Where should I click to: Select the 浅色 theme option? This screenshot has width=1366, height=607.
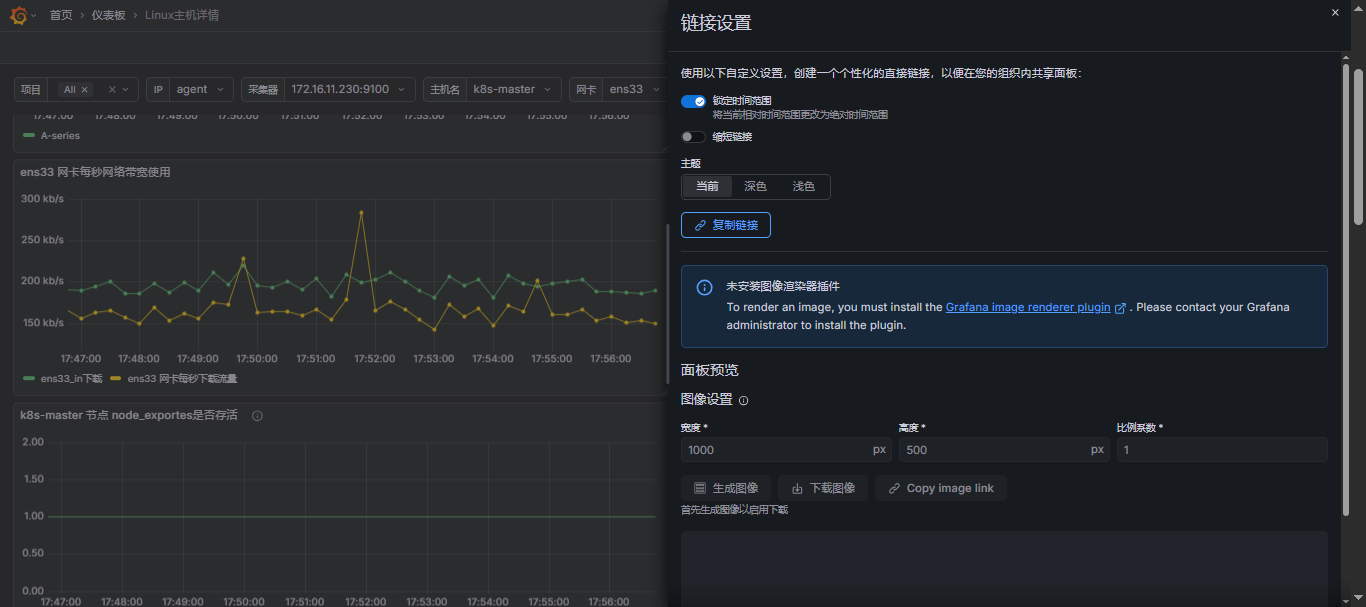pos(804,187)
